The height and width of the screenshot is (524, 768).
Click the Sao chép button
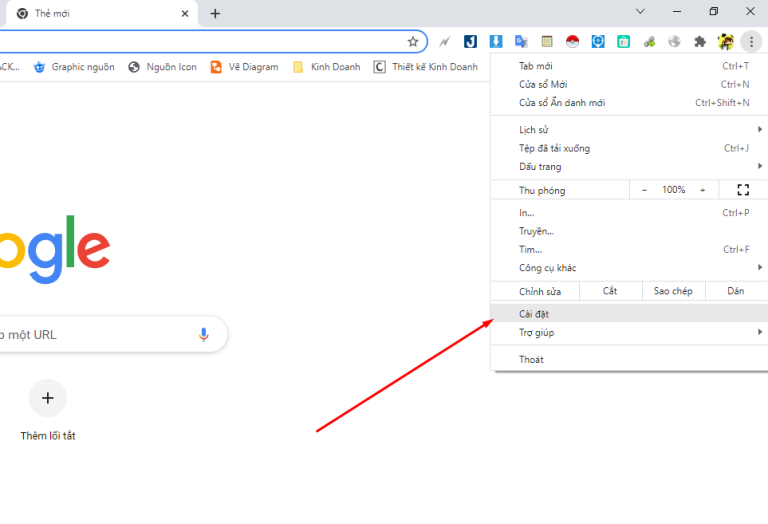[x=673, y=292]
